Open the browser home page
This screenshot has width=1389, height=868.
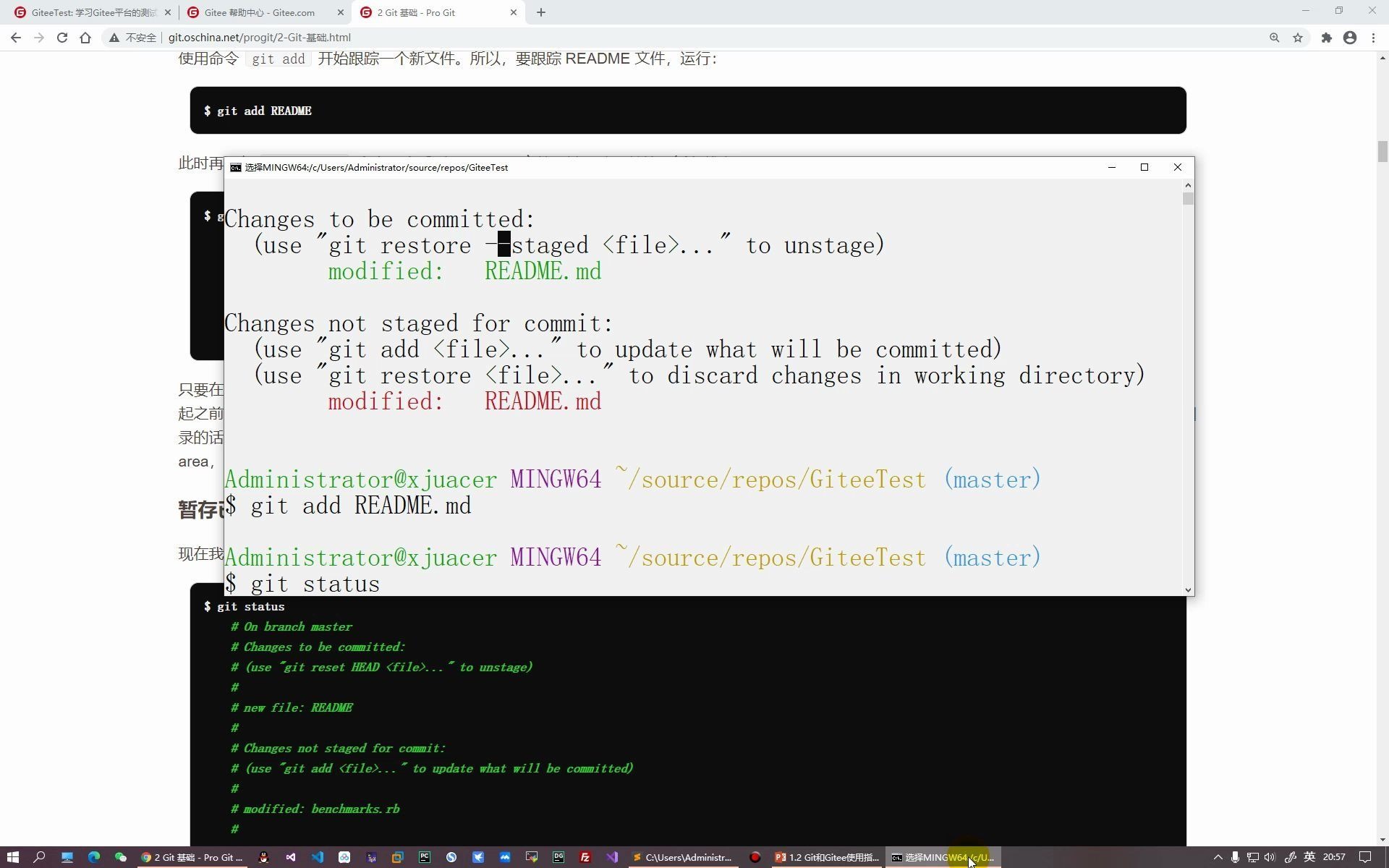[85, 38]
